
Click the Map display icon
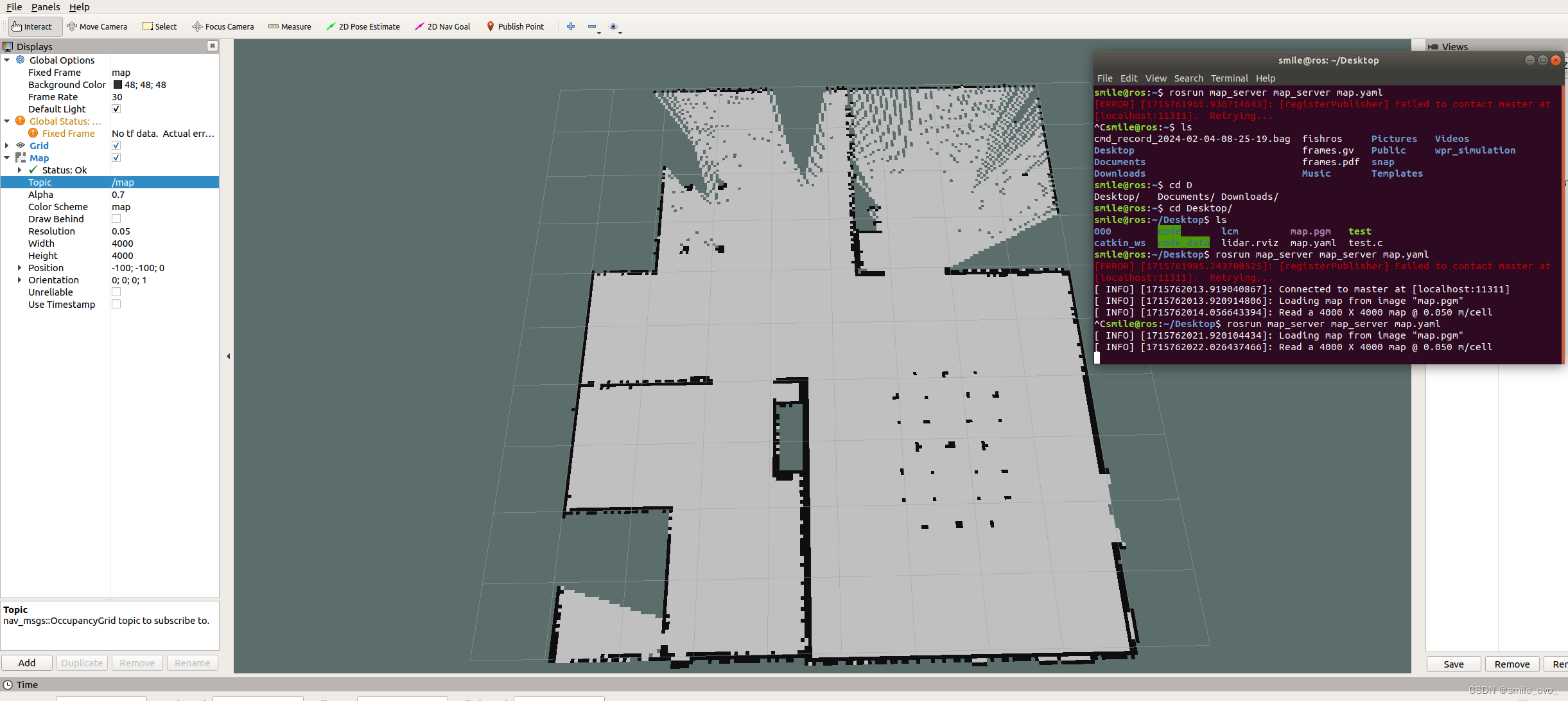click(x=21, y=157)
